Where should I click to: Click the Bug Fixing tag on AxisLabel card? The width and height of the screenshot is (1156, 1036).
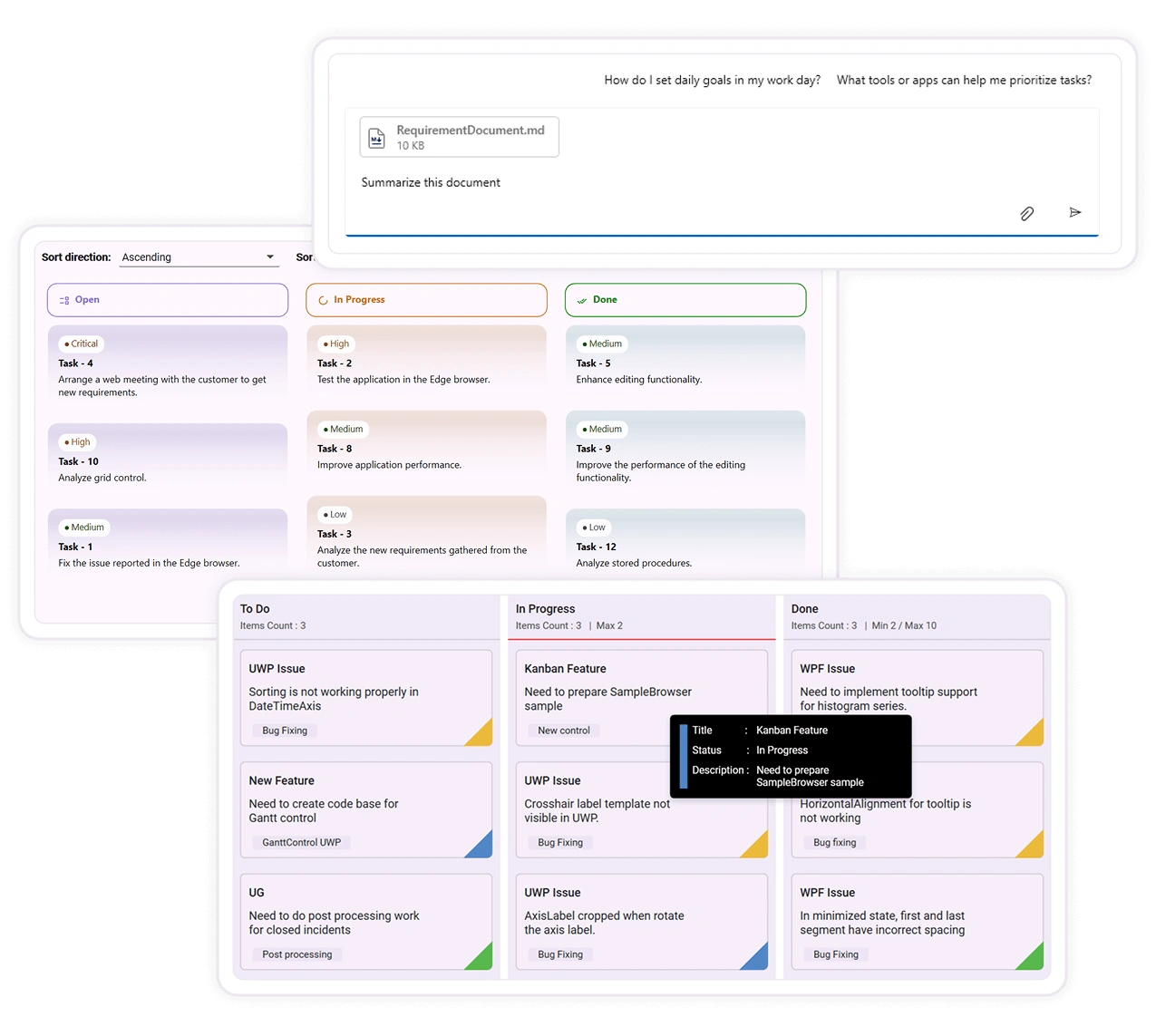click(560, 954)
